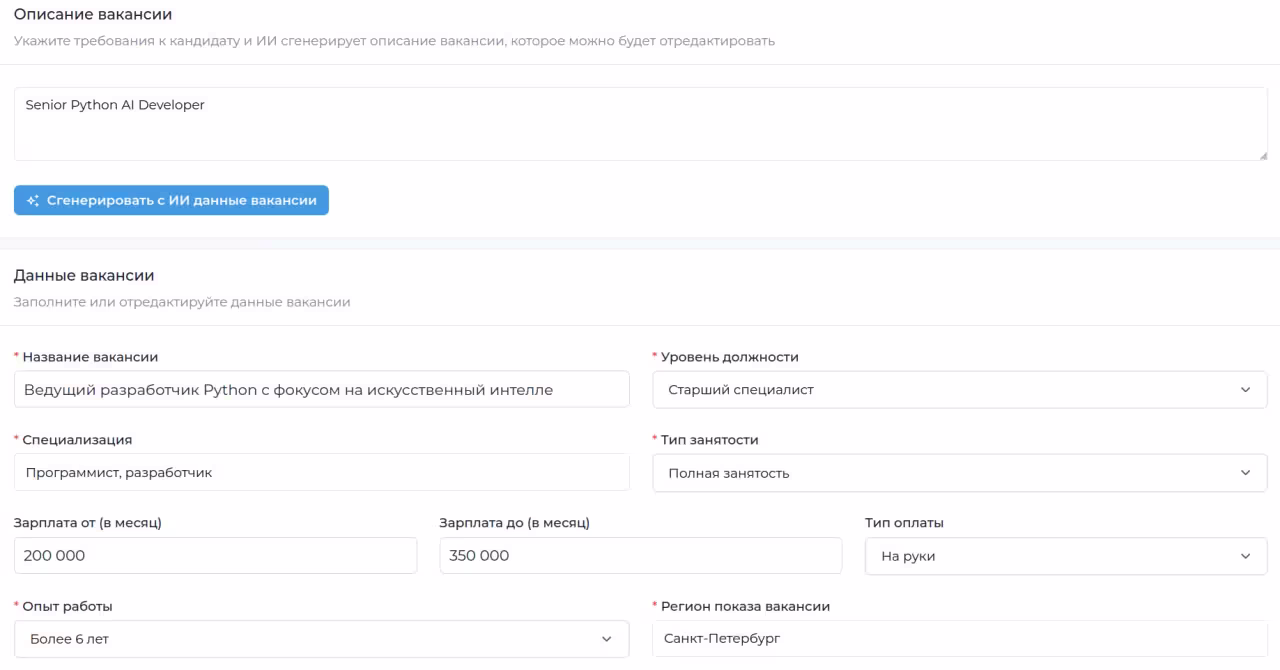Click the chevron arrow in Тип занятости

pyautogui.click(x=1245, y=473)
